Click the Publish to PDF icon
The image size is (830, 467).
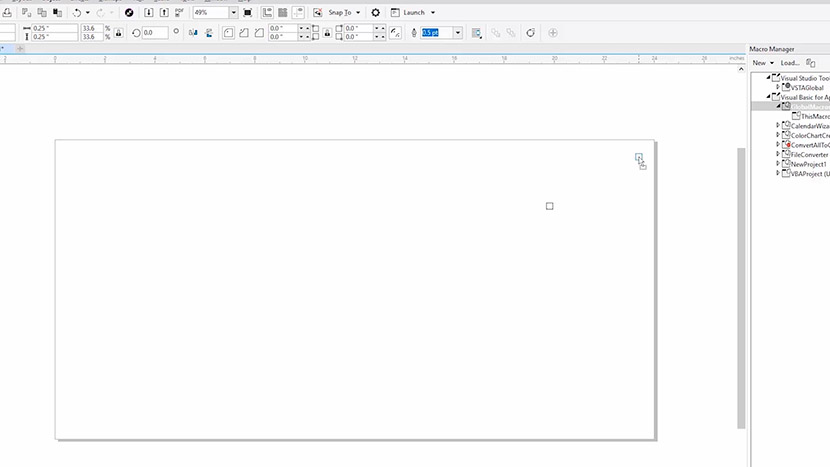tap(178, 13)
